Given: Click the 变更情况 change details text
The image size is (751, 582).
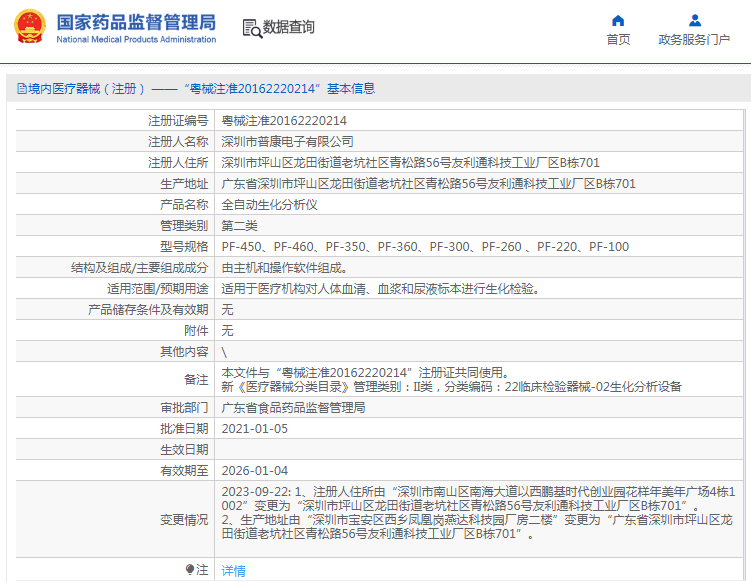Looking at the screenshot, I should click(478, 513).
